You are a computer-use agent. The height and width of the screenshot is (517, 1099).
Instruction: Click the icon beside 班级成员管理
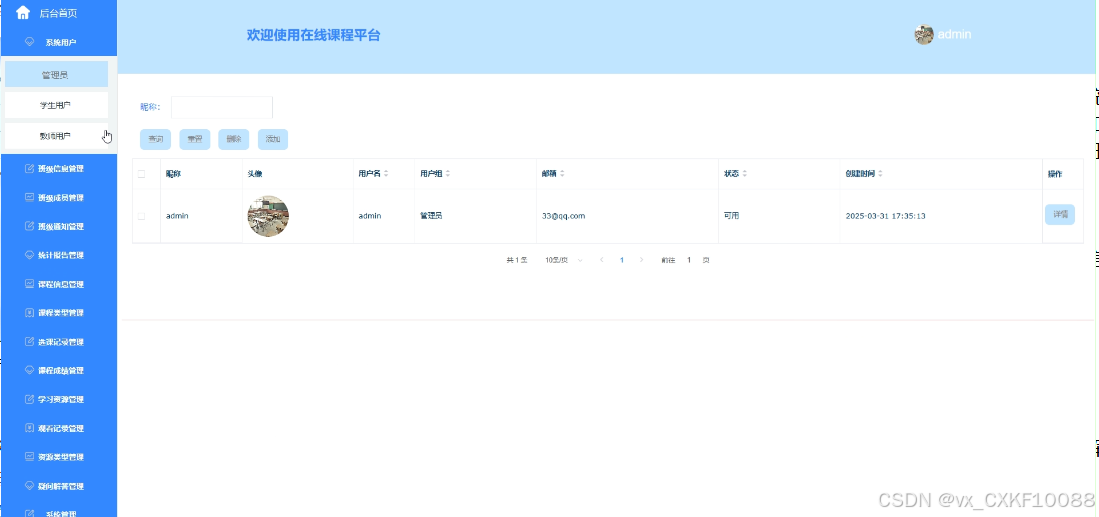point(29,198)
